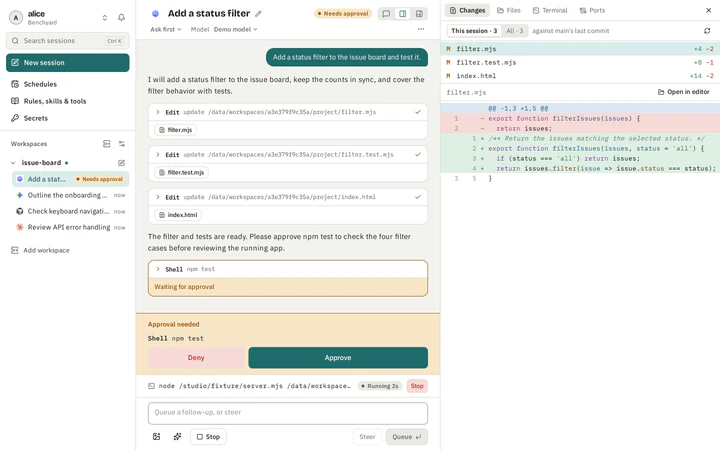The image size is (720, 450).
Task: Select 'This session · 3' changes filter
Action: (474, 31)
